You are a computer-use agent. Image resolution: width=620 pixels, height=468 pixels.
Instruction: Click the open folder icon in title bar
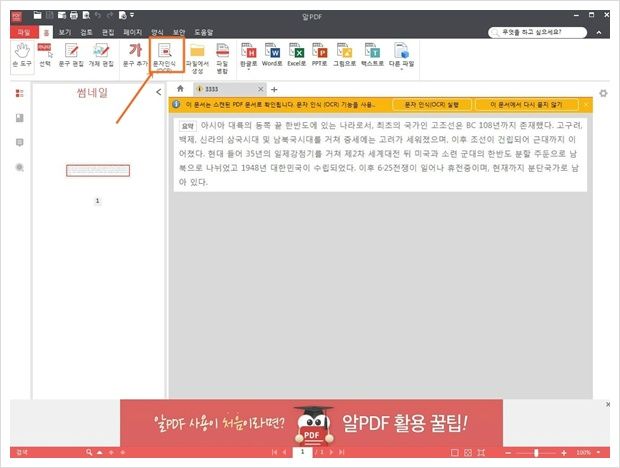pyautogui.click(x=38, y=15)
